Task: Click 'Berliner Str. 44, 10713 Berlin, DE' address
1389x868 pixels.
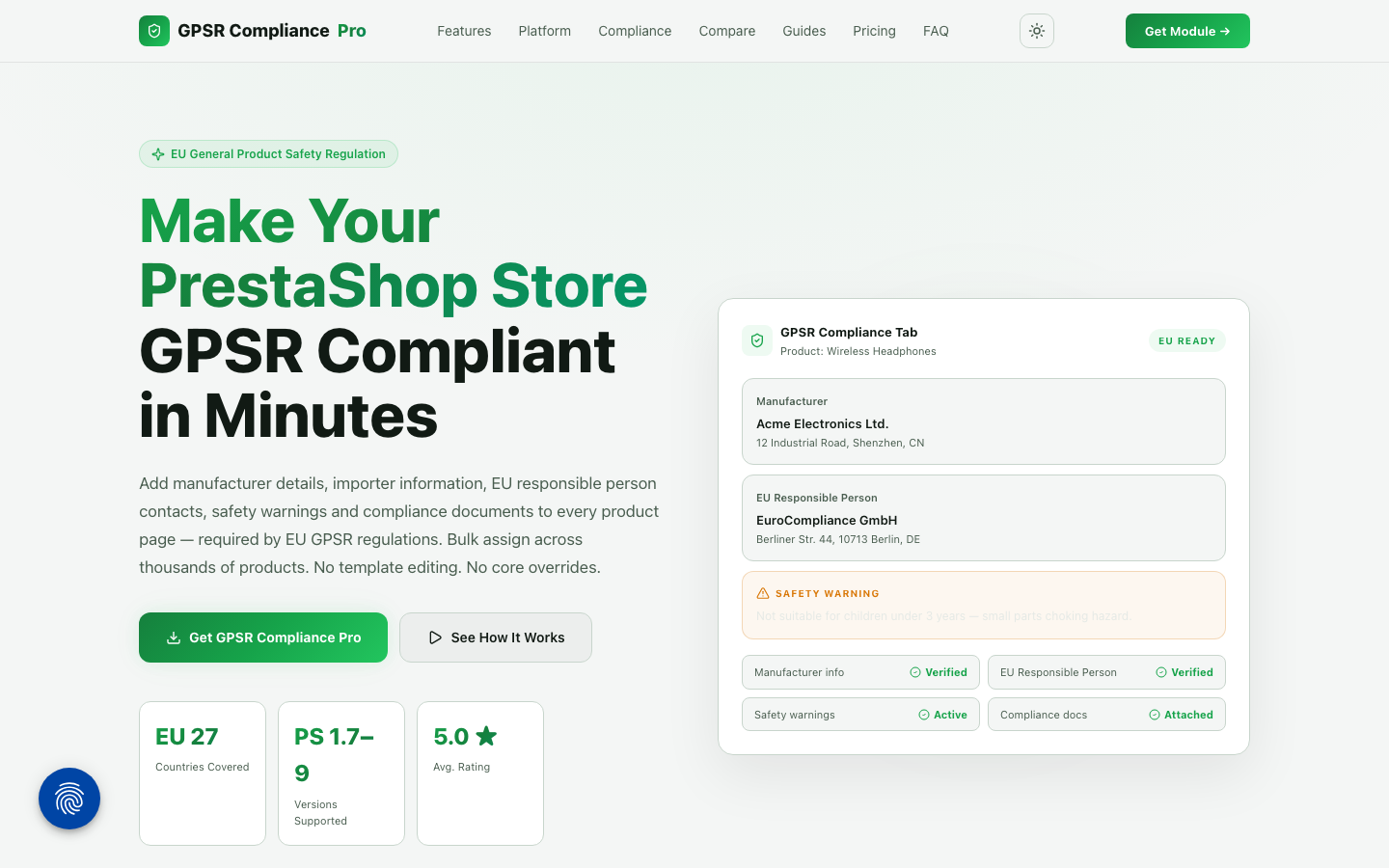Action: 838,539
